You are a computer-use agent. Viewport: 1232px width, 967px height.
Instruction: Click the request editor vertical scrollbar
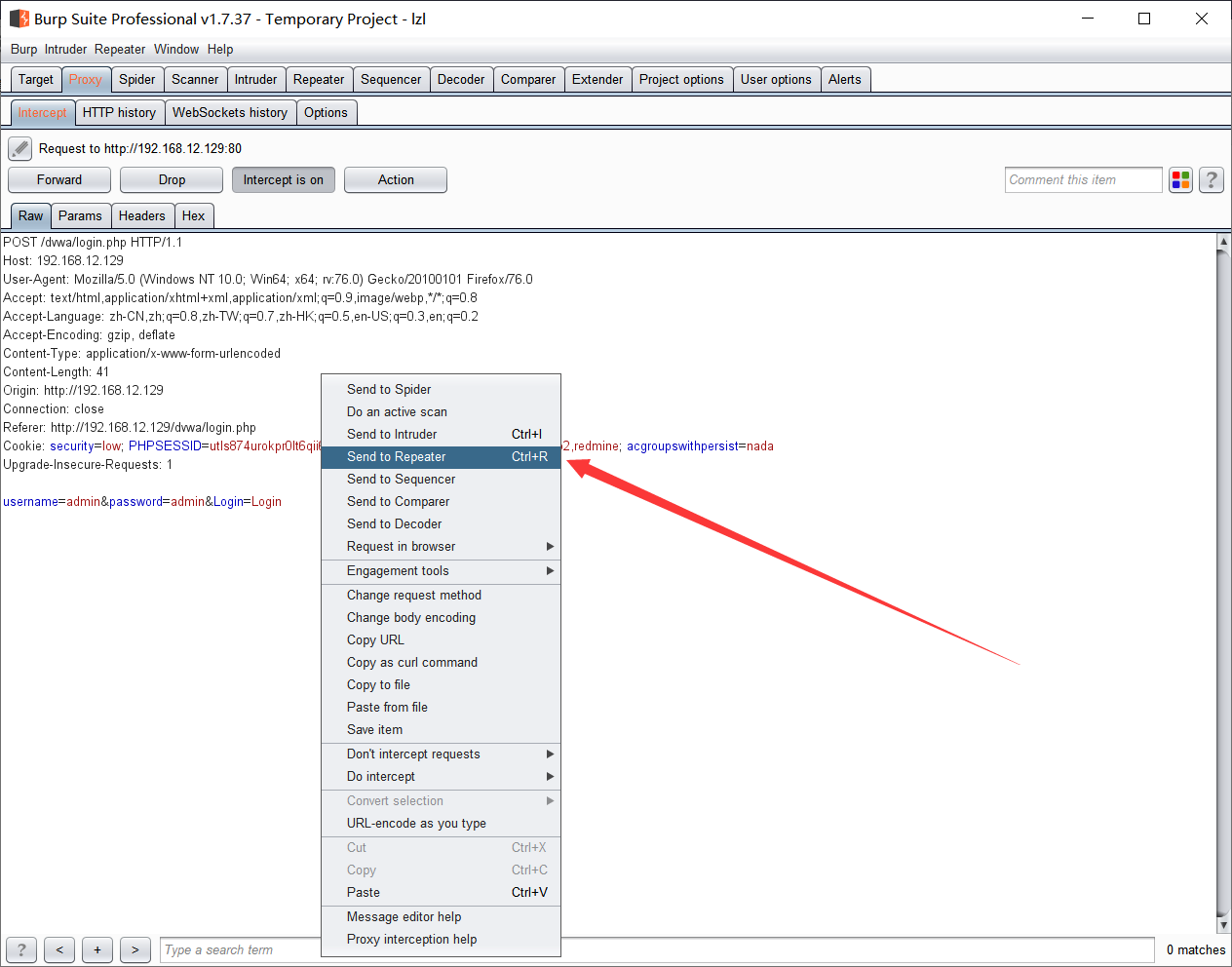(x=1224, y=583)
